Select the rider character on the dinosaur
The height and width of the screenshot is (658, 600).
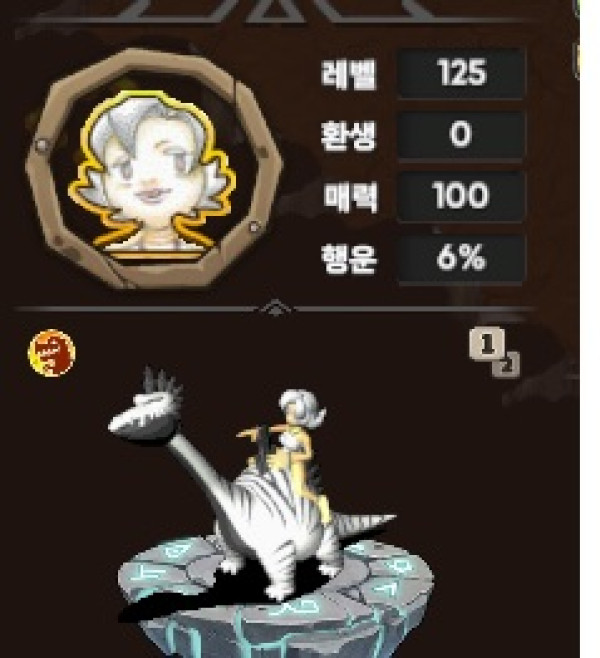coord(290,445)
